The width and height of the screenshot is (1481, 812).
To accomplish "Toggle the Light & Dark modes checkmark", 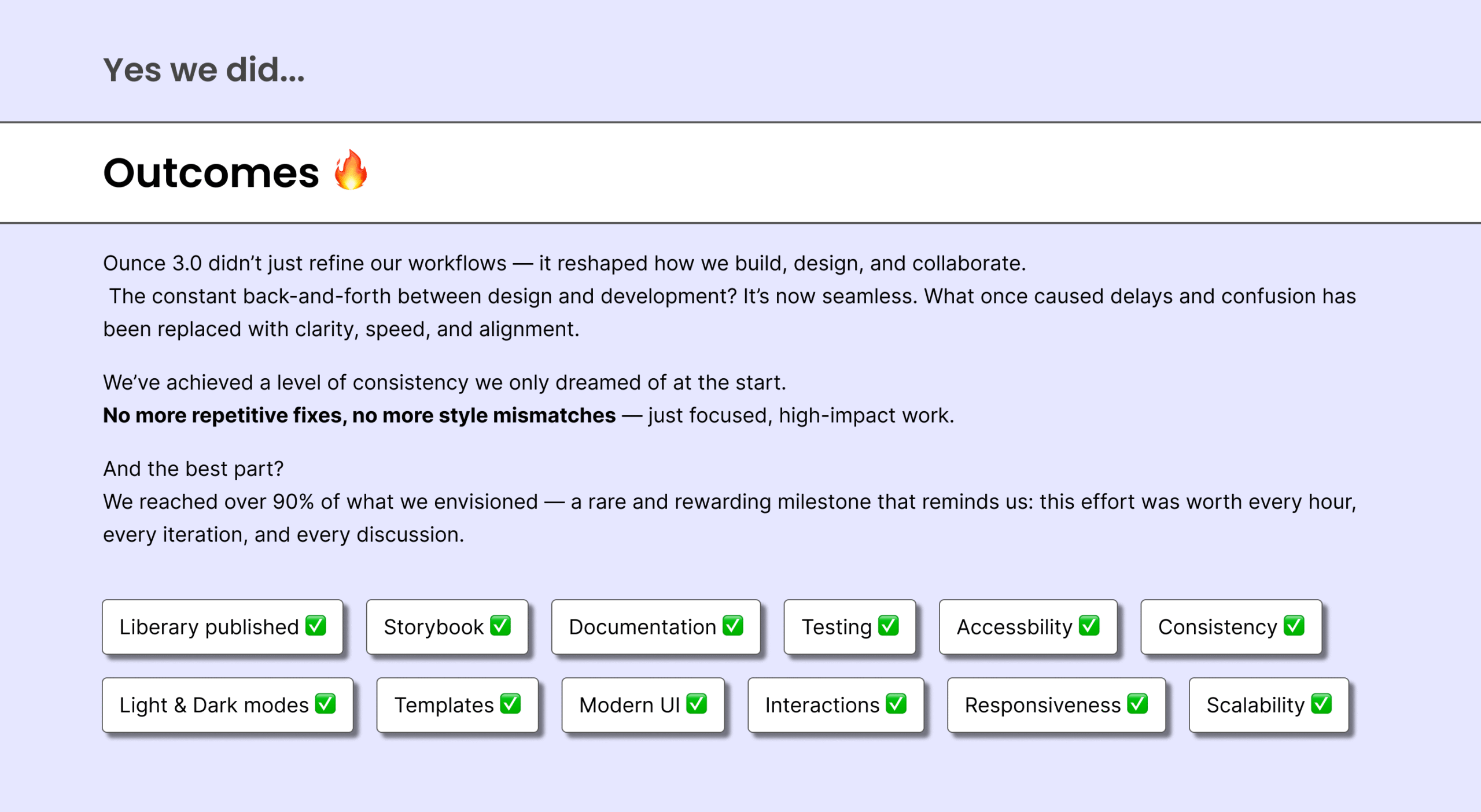I will point(326,704).
